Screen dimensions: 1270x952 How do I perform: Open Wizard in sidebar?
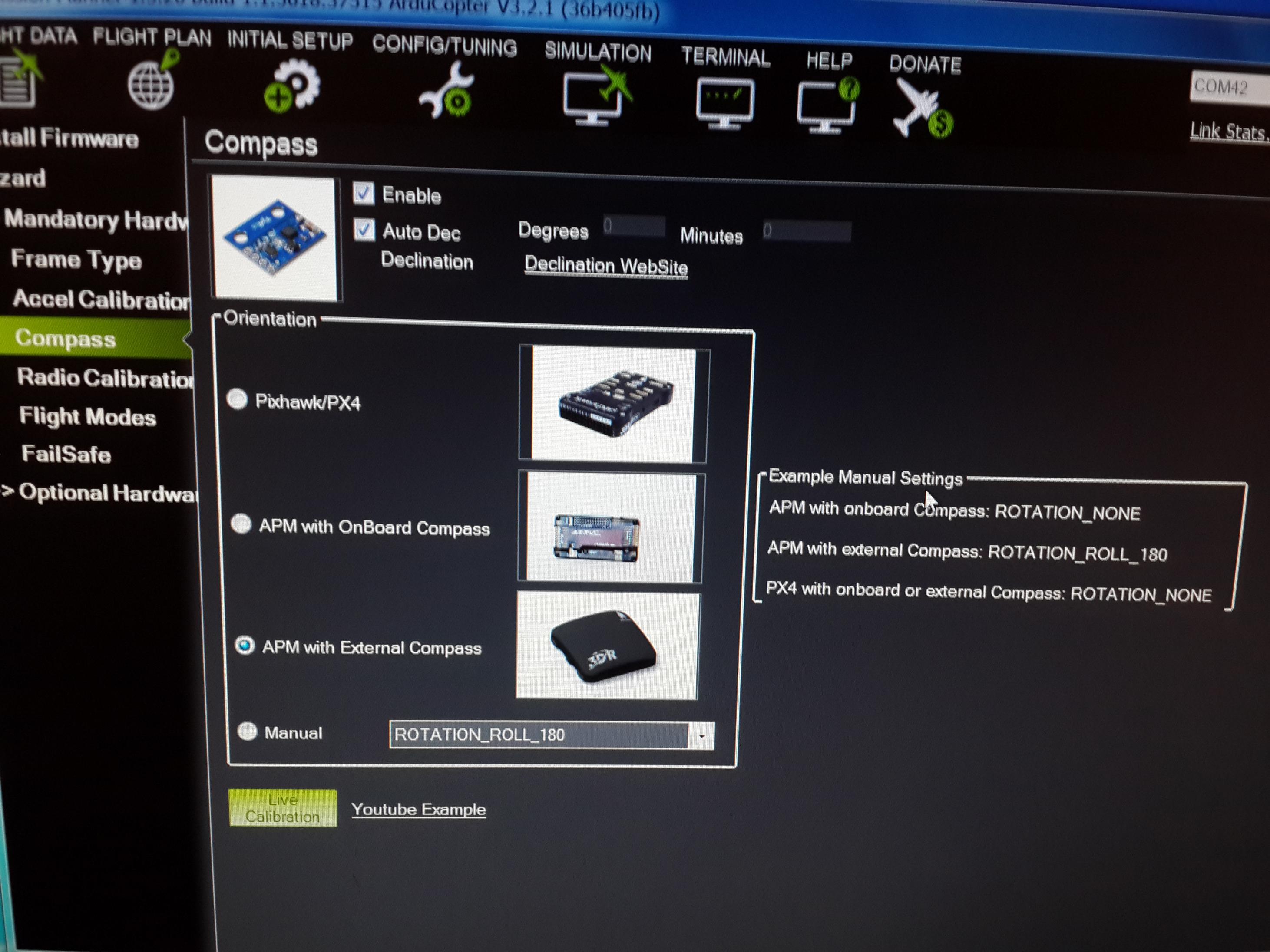click(23, 178)
